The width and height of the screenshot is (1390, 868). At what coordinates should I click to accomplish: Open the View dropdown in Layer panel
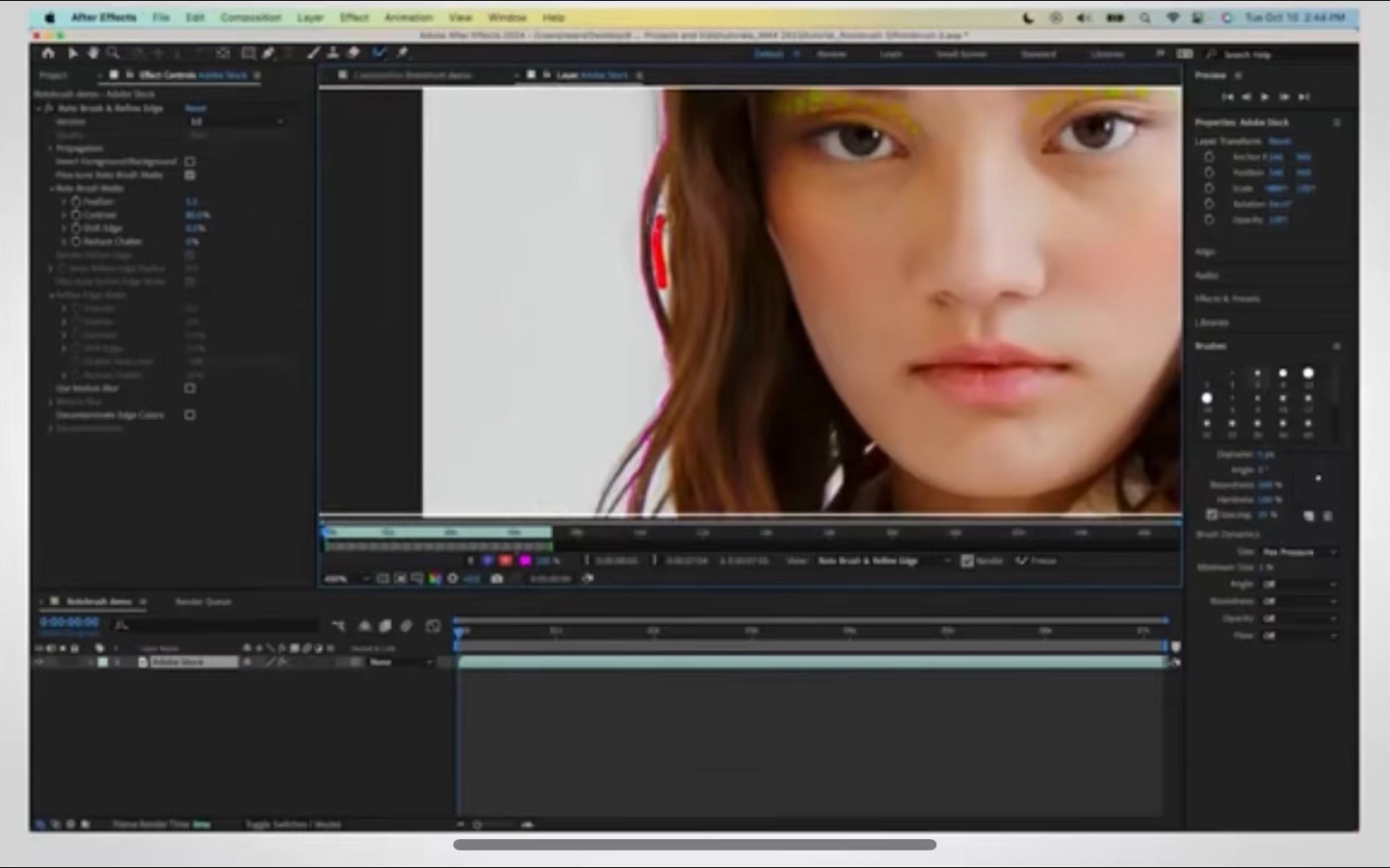[x=883, y=561]
